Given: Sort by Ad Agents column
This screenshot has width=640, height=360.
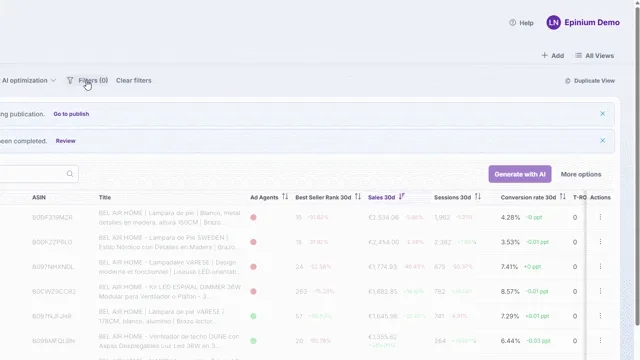Looking at the screenshot, I should 285,197.
